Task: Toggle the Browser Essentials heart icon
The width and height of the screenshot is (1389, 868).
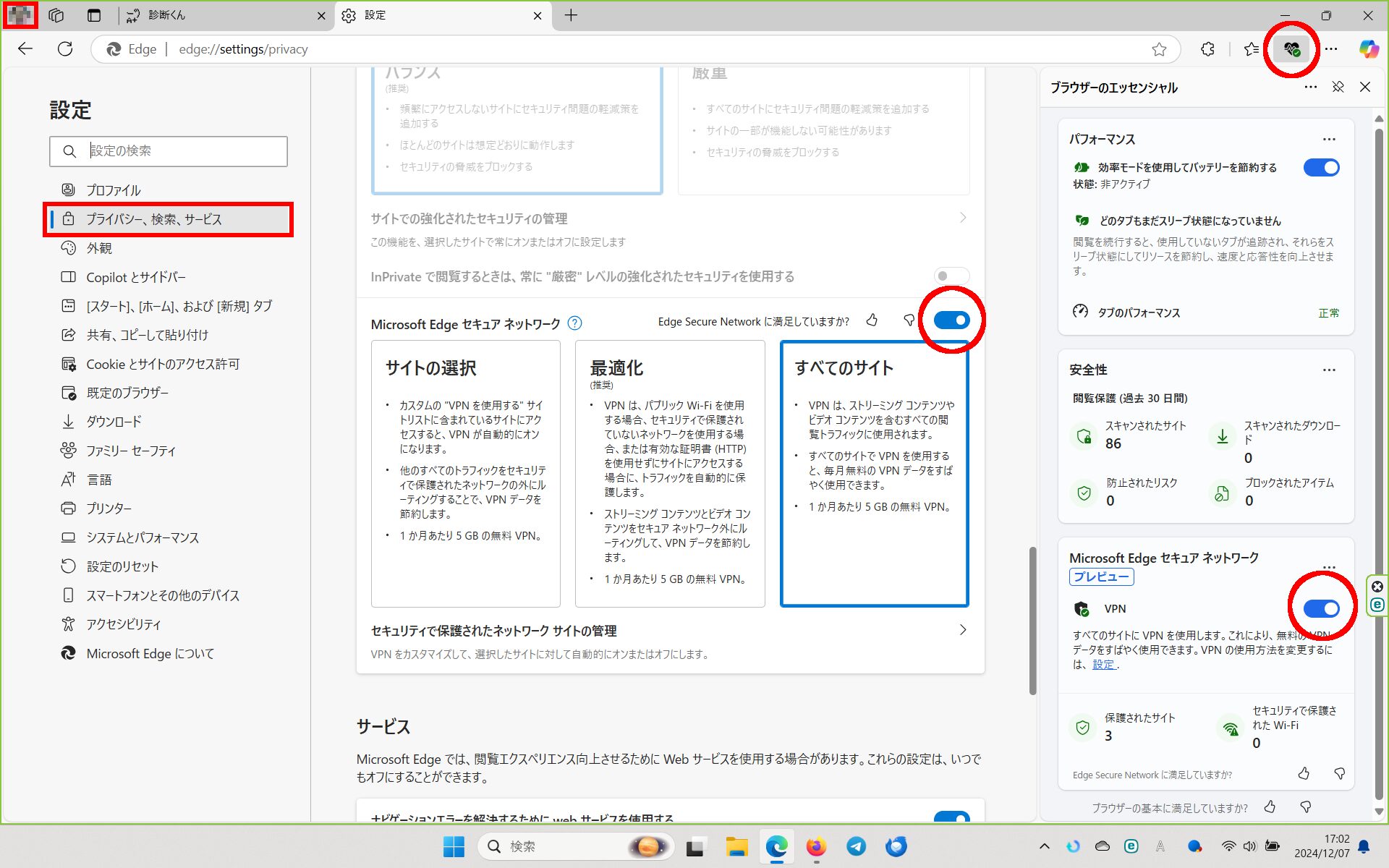Action: click(1291, 49)
